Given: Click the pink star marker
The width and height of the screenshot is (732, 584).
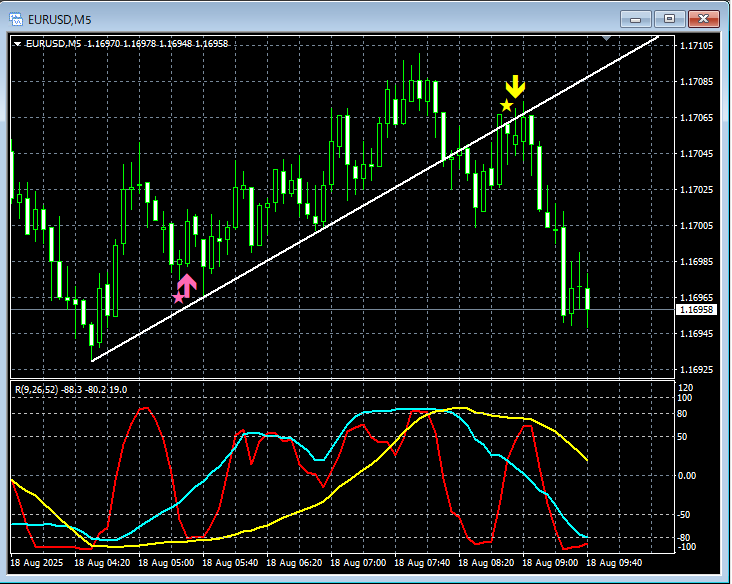Looking at the screenshot, I should 178,297.
